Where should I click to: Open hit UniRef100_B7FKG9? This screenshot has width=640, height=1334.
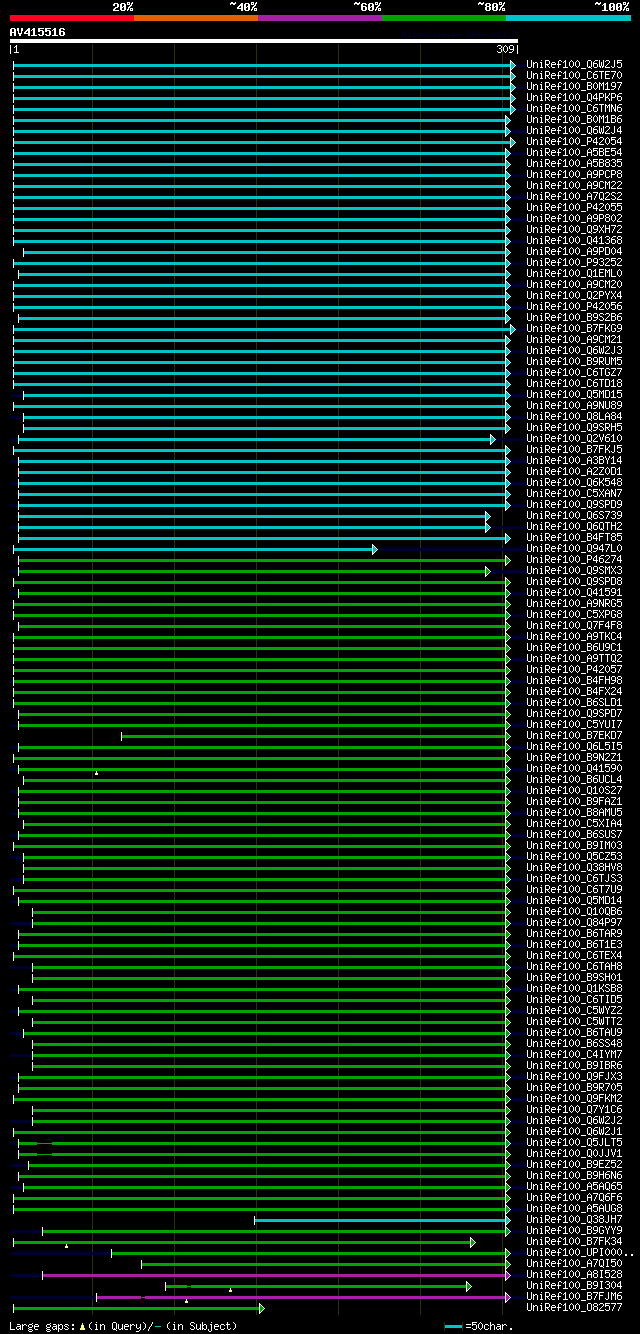tap(574, 328)
